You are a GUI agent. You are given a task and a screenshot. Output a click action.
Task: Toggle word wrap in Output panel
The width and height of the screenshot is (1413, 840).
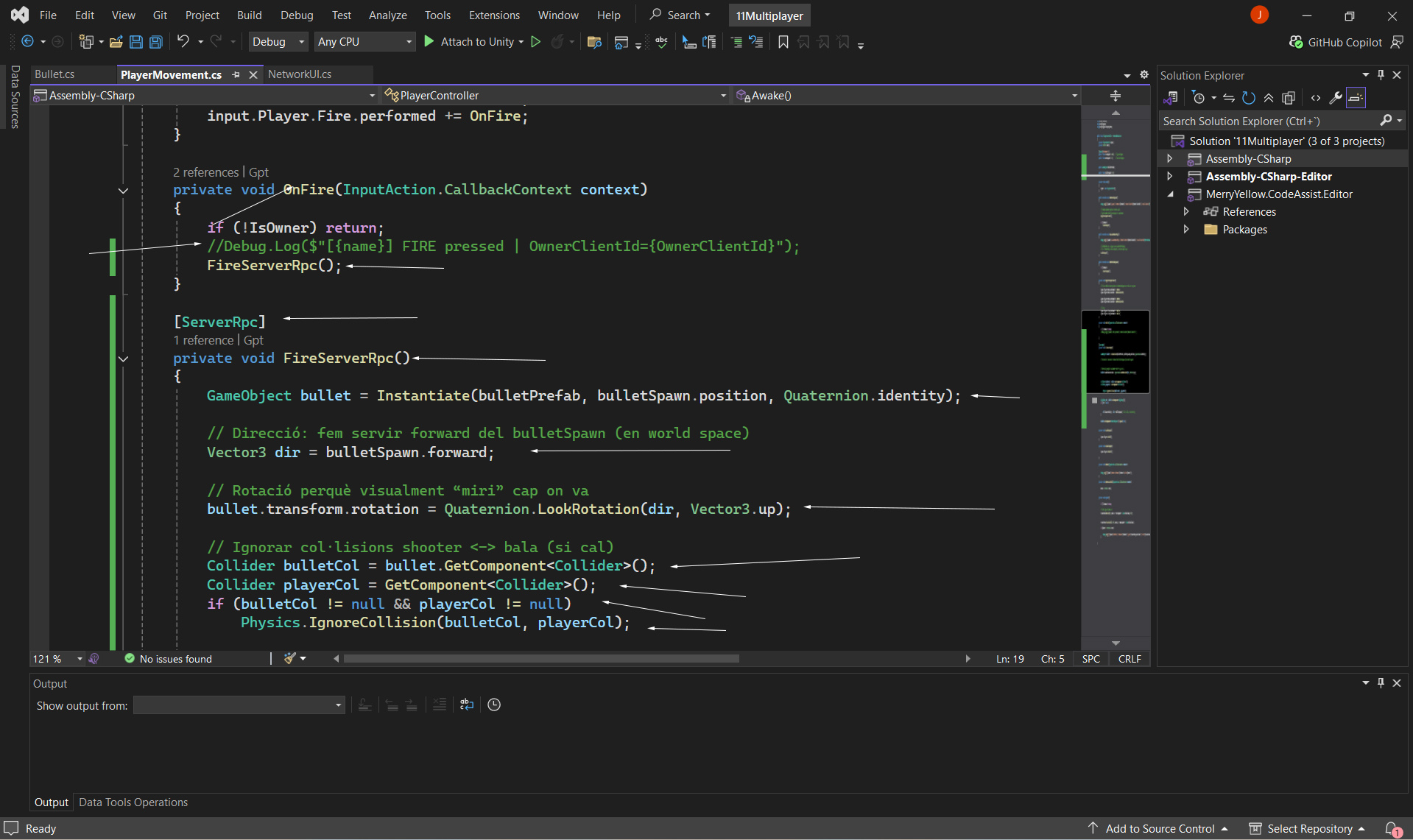click(466, 705)
